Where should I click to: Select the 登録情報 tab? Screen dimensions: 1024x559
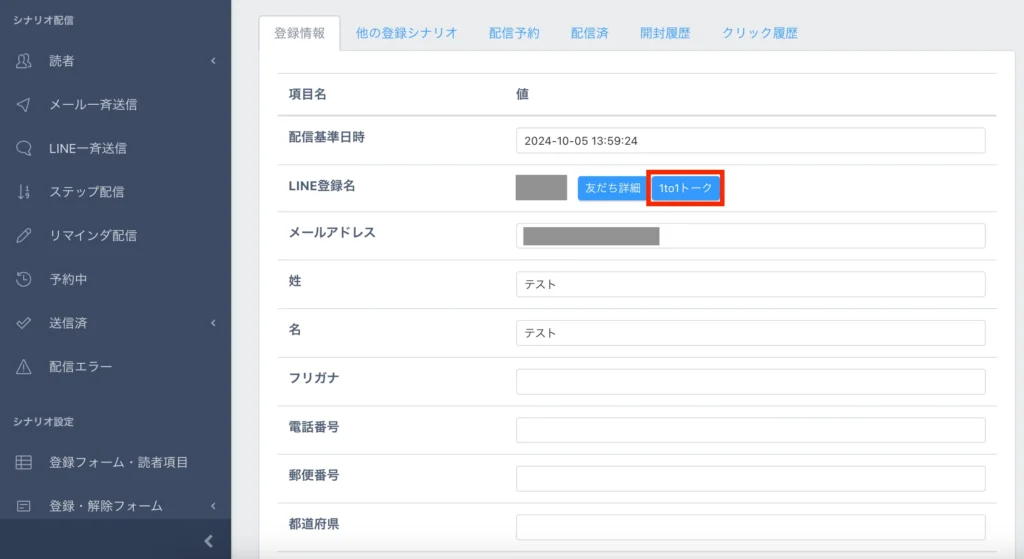(x=299, y=33)
